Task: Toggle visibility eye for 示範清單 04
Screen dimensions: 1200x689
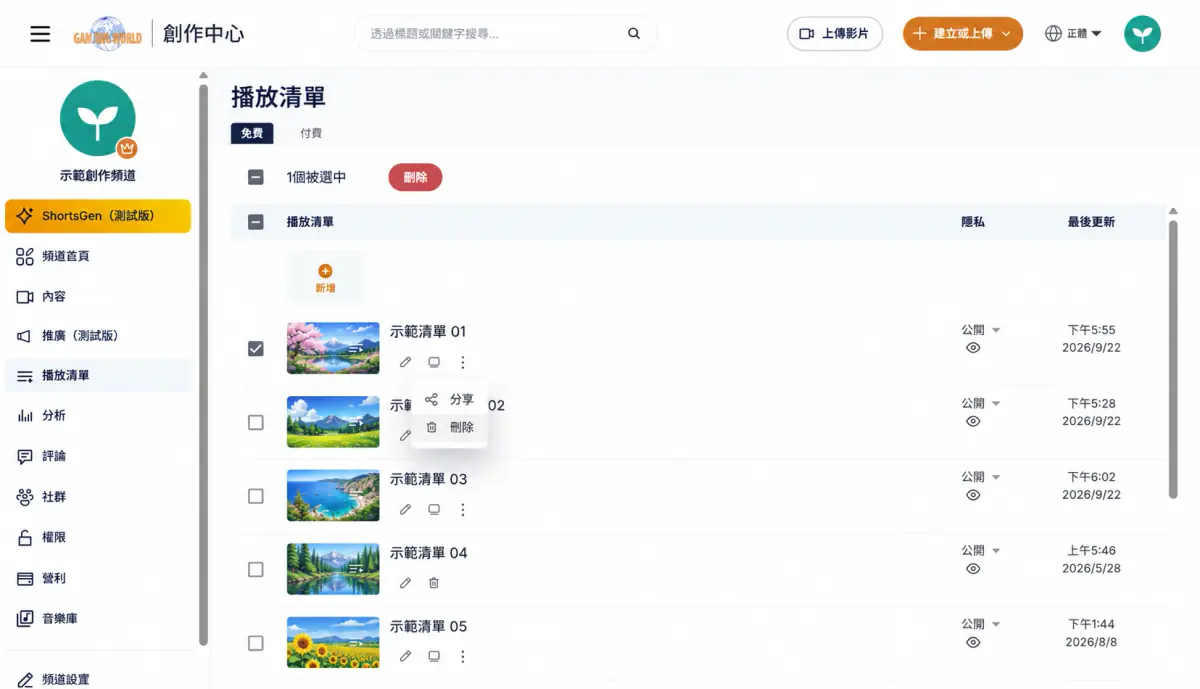Action: 973,568
